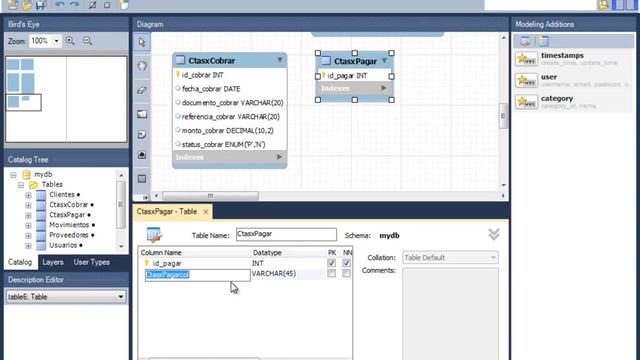Click fecha_cobrar DATE column in diagram
The image size is (640, 360).
(211, 89)
